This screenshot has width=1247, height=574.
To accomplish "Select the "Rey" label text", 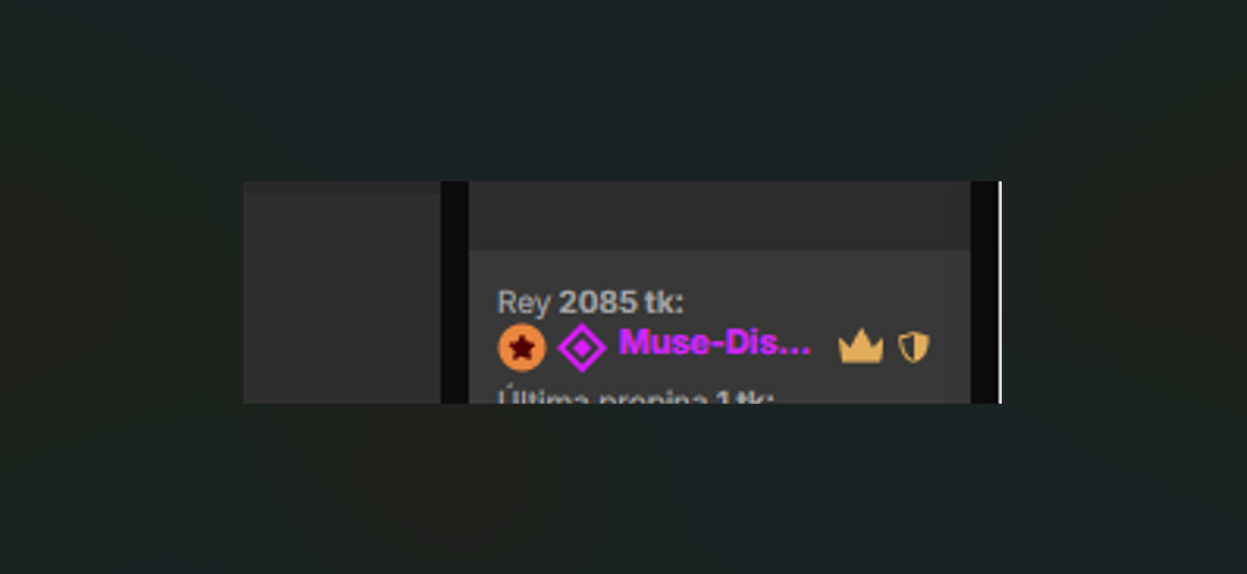I will 524,302.
